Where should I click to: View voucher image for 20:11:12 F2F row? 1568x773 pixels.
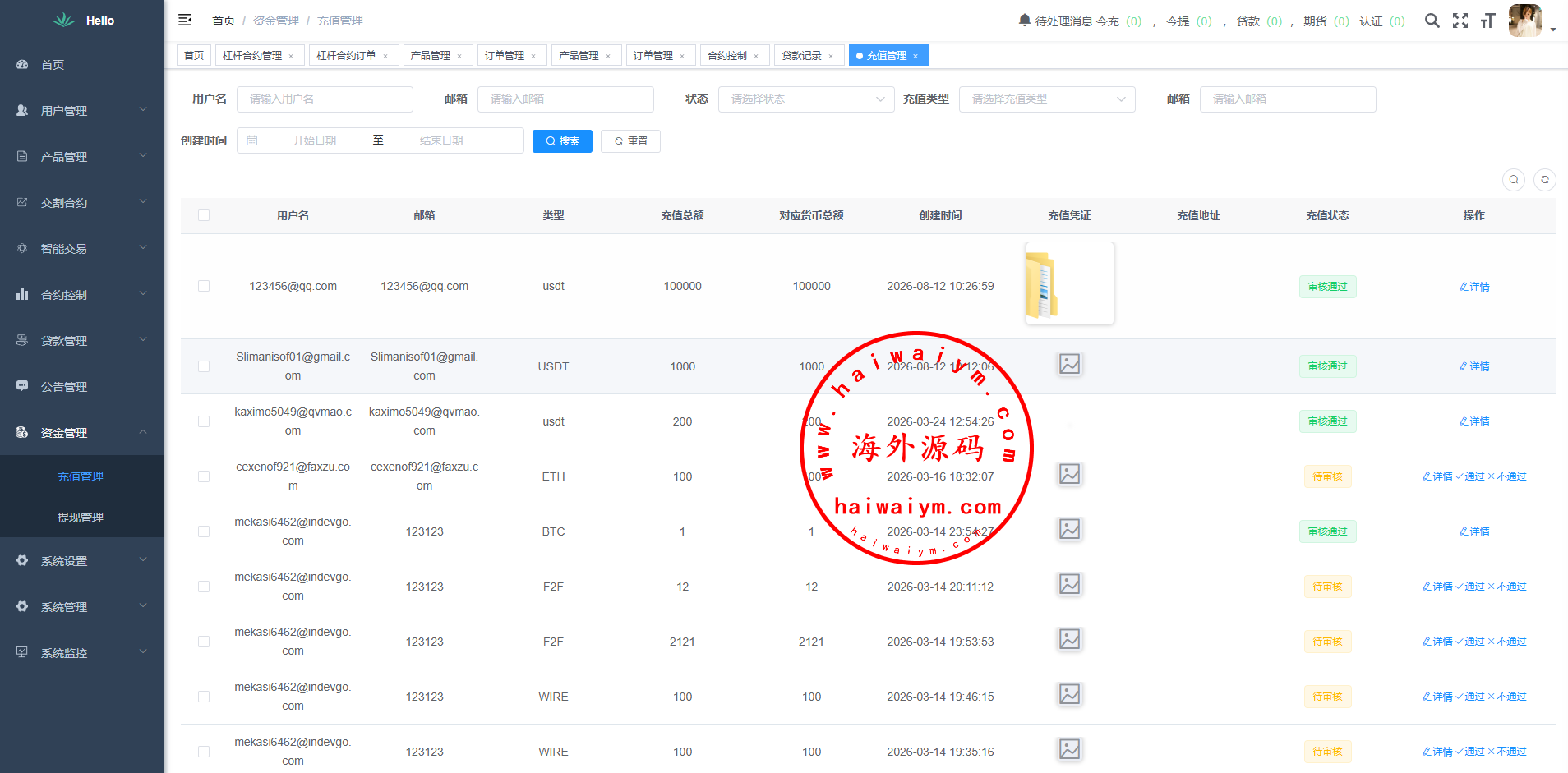click(x=1069, y=584)
